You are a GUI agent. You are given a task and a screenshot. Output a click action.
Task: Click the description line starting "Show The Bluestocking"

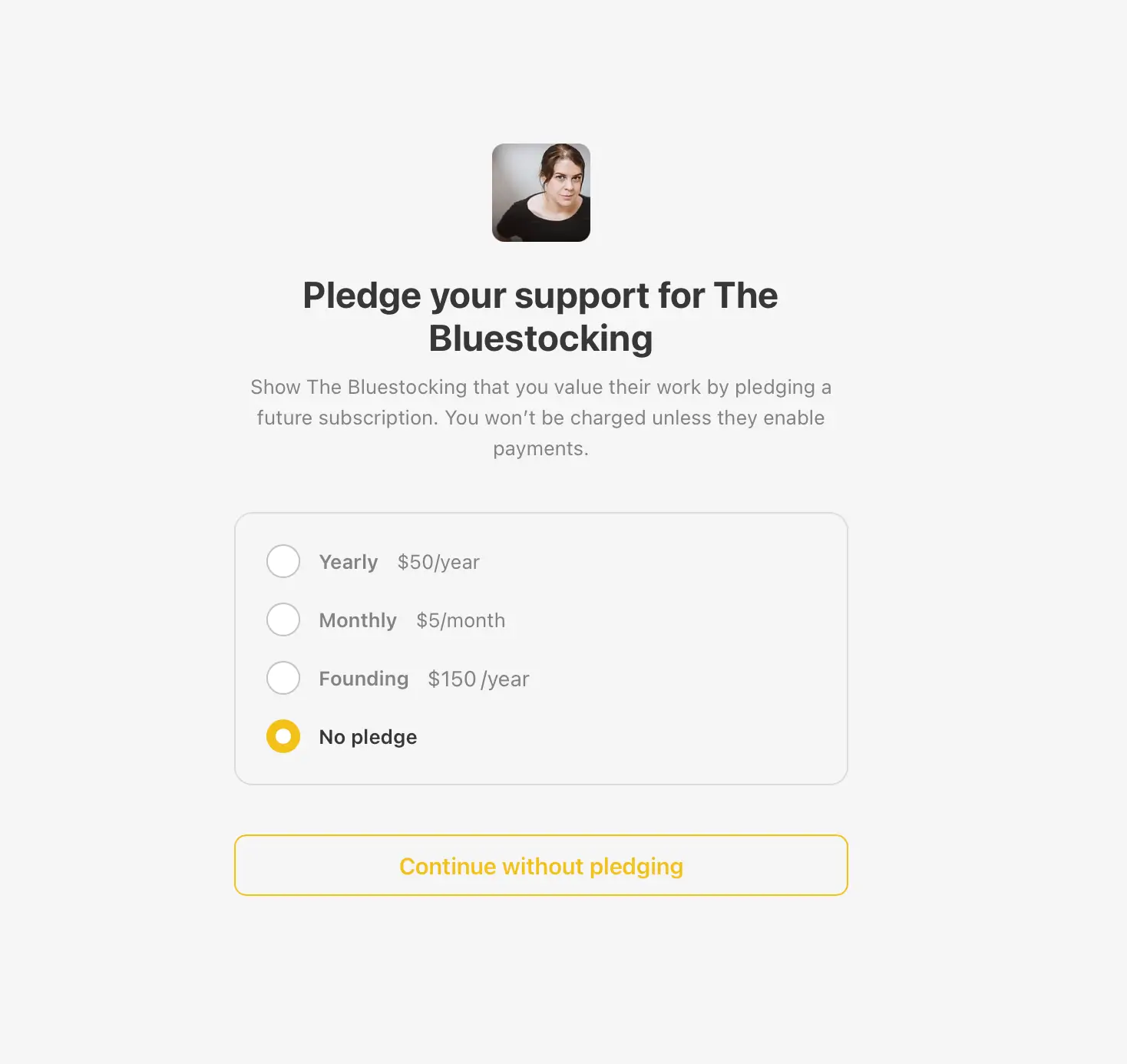(x=540, y=387)
